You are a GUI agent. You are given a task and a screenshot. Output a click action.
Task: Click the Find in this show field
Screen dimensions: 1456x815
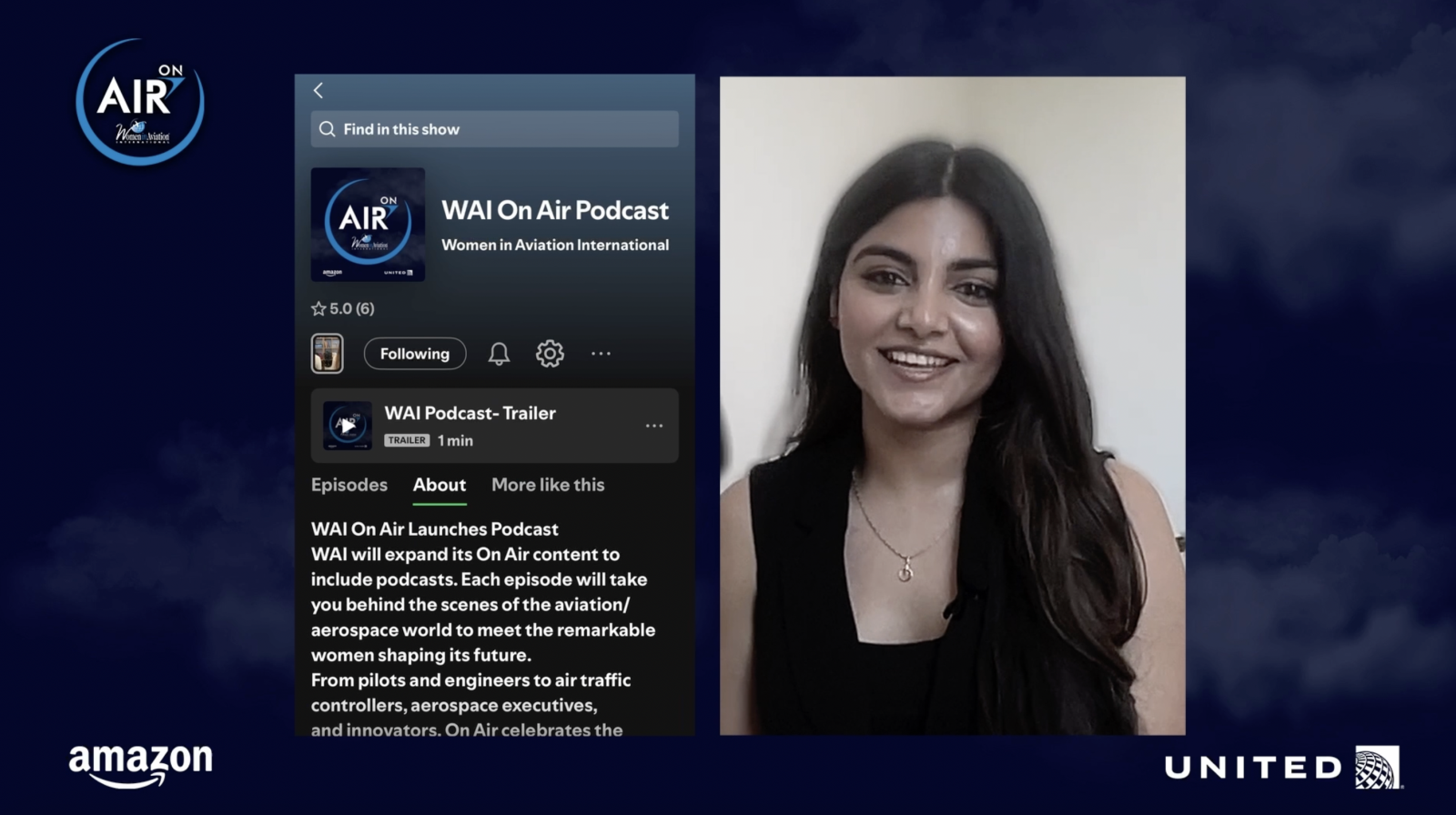click(x=500, y=129)
